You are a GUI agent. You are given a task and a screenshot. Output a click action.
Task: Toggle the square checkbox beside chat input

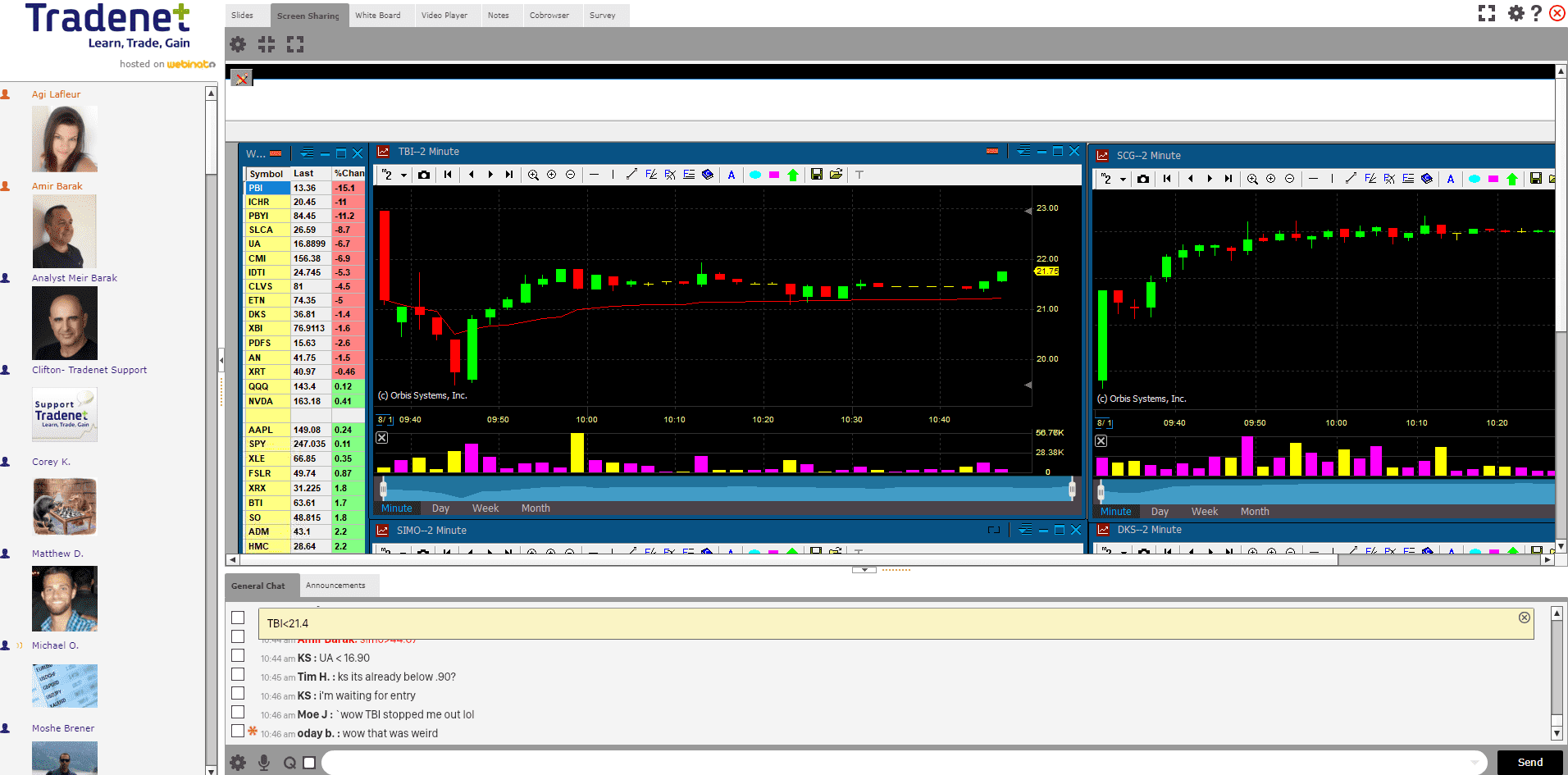(309, 763)
